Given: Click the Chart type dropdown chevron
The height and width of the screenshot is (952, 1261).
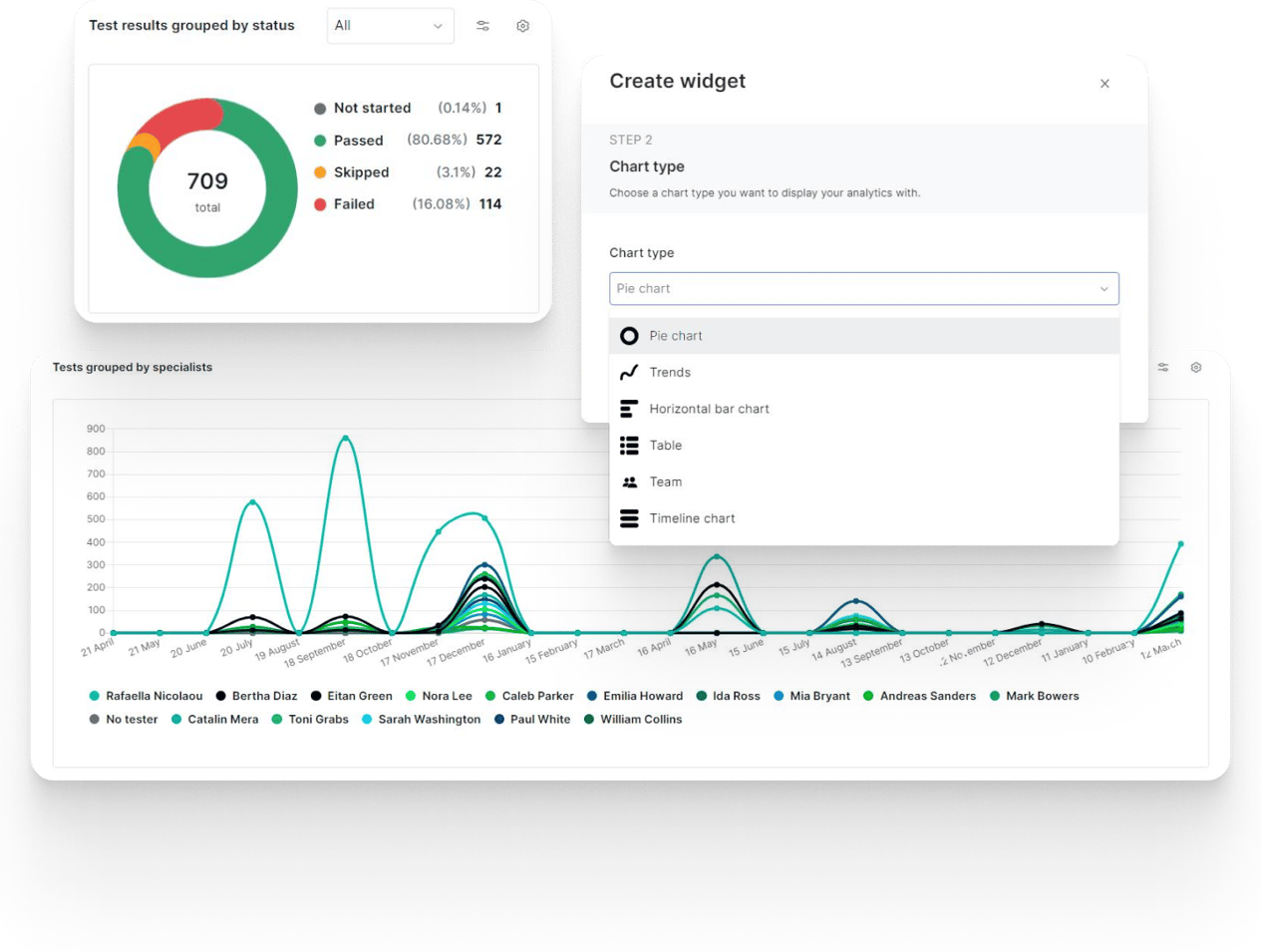Looking at the screenshot, I should 1103,289.
